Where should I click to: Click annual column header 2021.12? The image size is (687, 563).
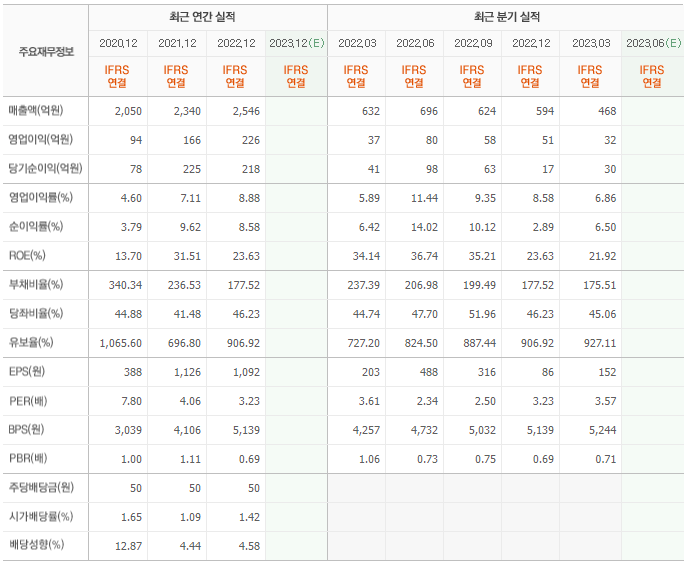[x=177, y=43]
